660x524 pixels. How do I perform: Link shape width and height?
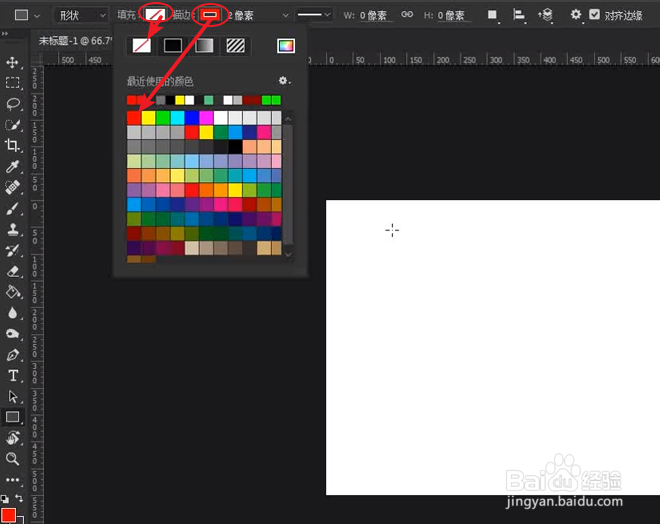coord(407,15)
